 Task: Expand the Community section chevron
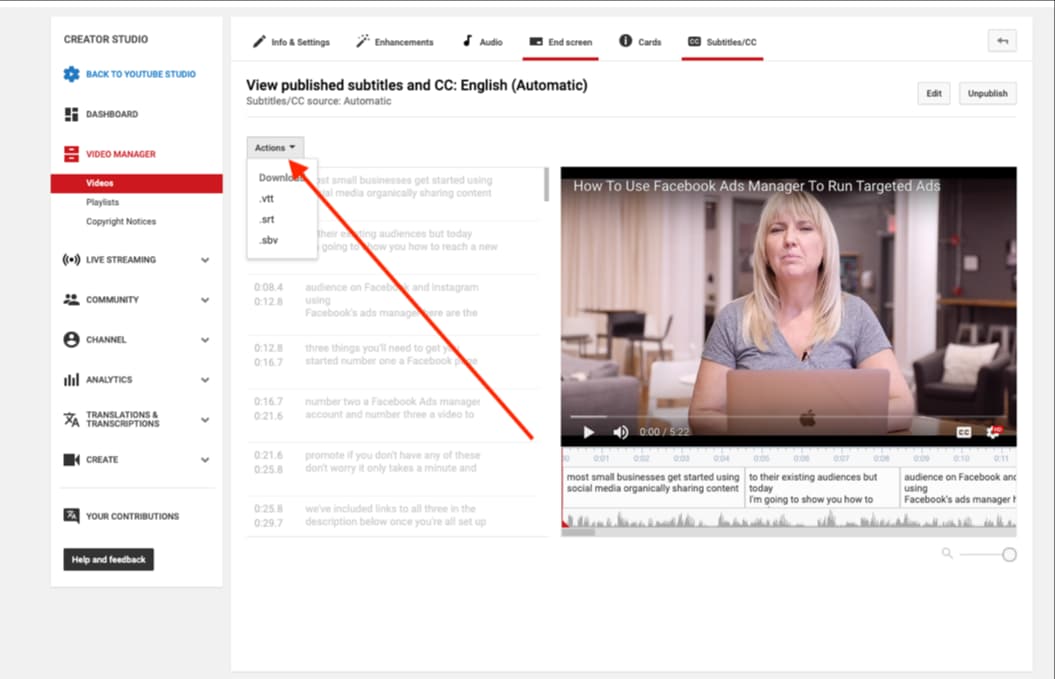click(205, 300)
